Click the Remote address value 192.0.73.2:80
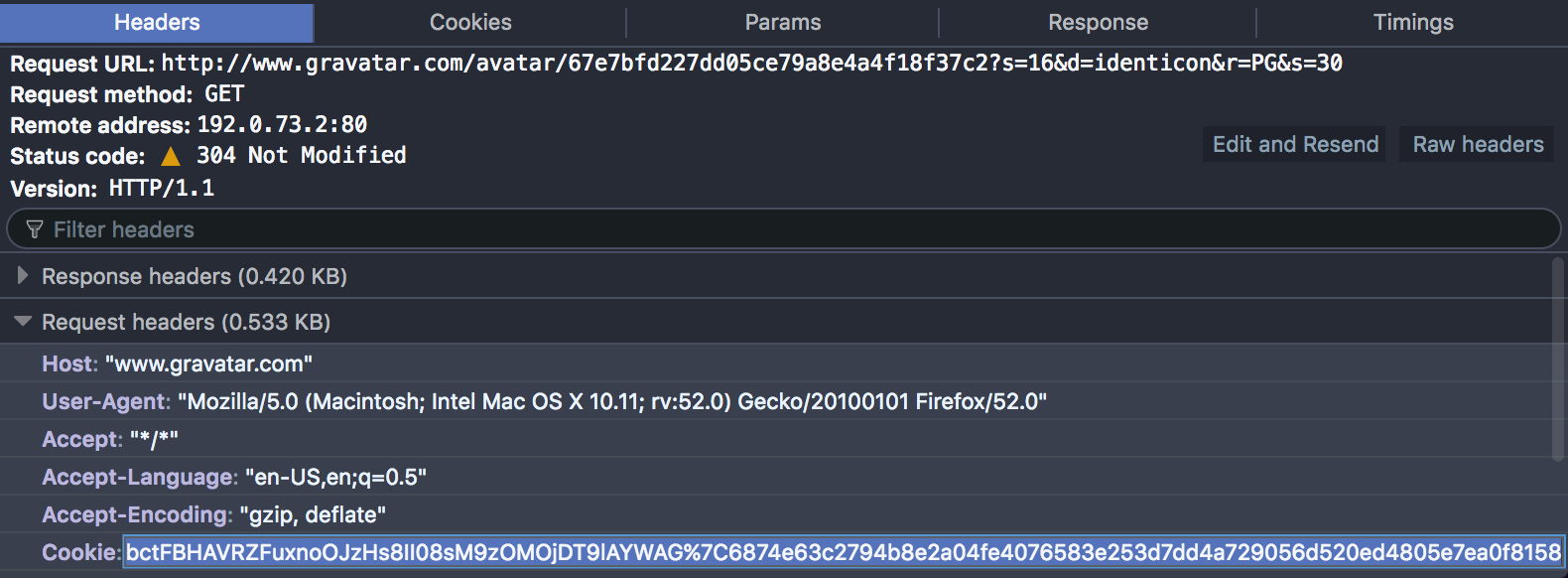This screenshot has width=1568, height=578. (283, 125)
